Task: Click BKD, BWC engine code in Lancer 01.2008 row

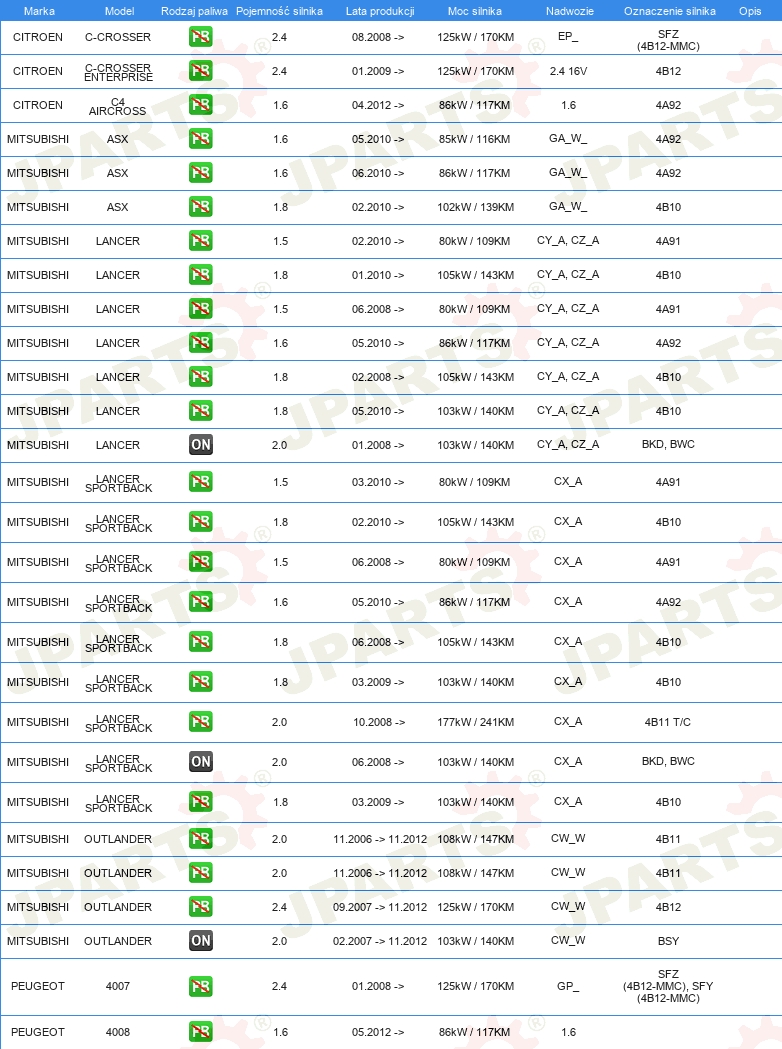Action: click(668, 444)
